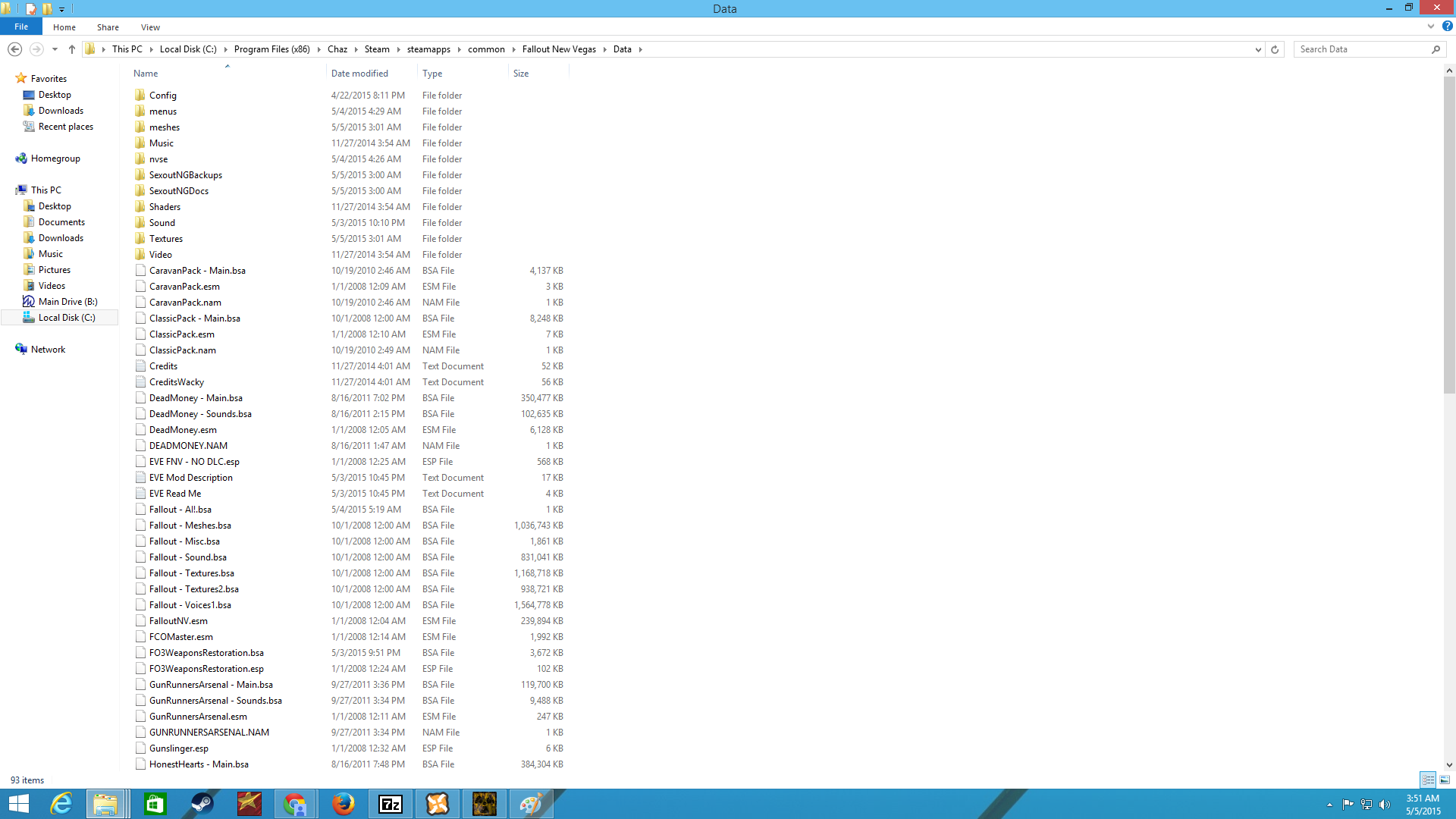
Task: Click the Forward navigation arrow
Action: pos(36,49)
